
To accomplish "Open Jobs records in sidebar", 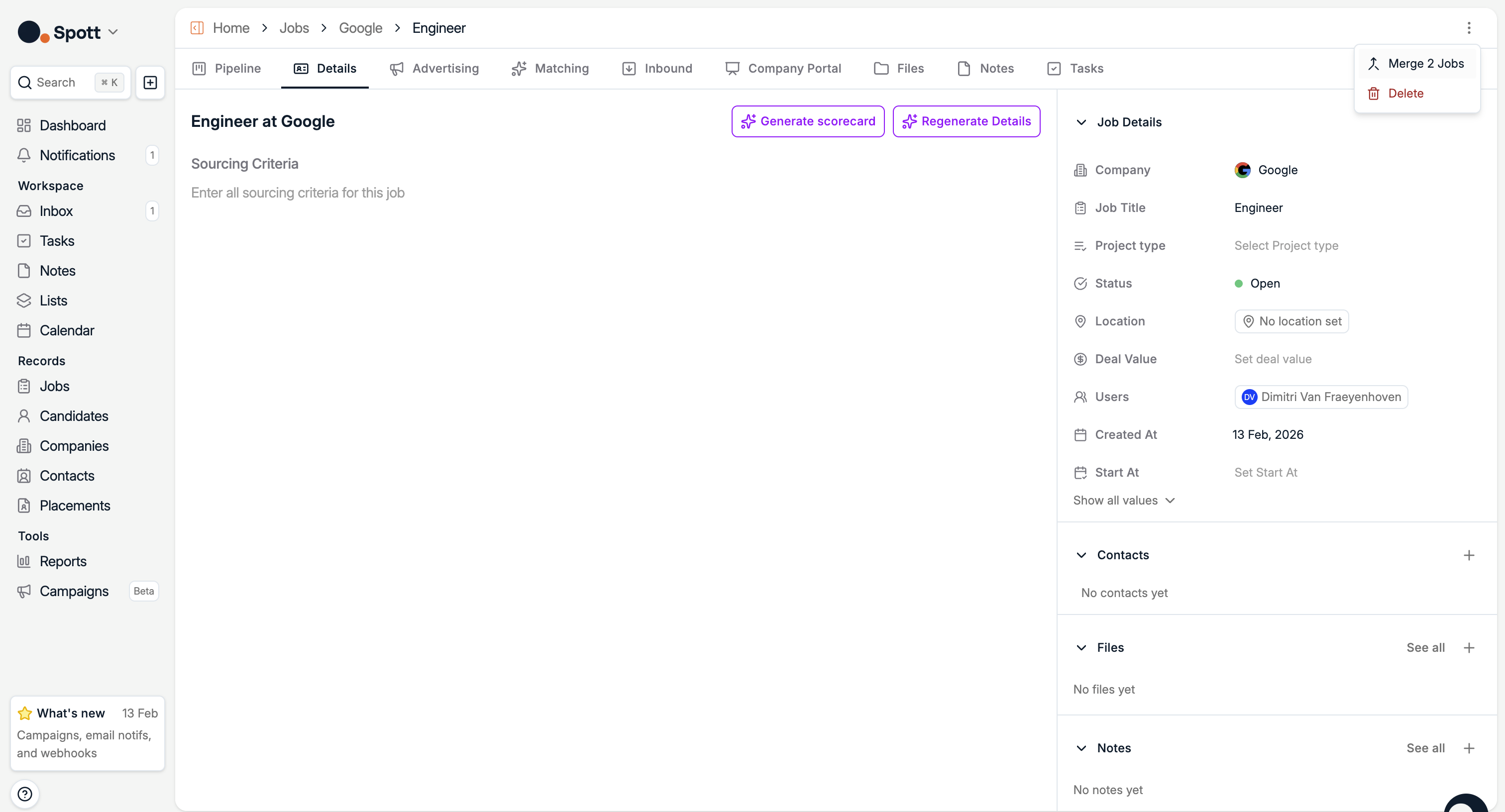I will click(x=88, y=386).
